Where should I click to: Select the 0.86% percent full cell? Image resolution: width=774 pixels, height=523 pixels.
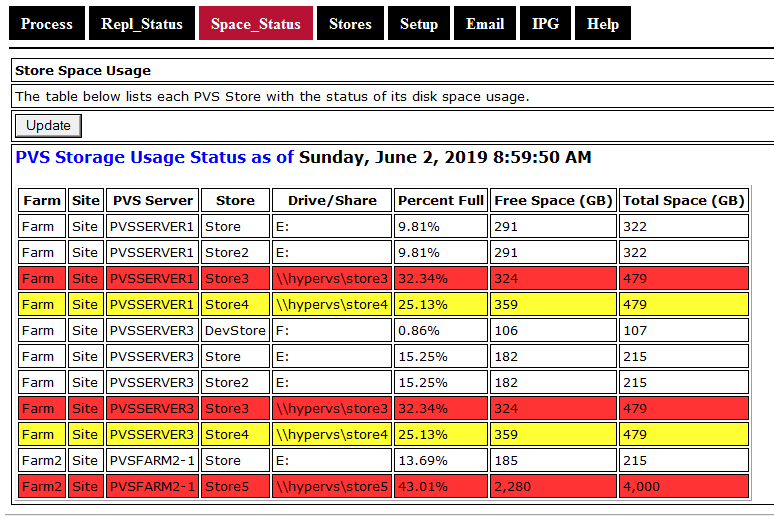coord(441,331)
